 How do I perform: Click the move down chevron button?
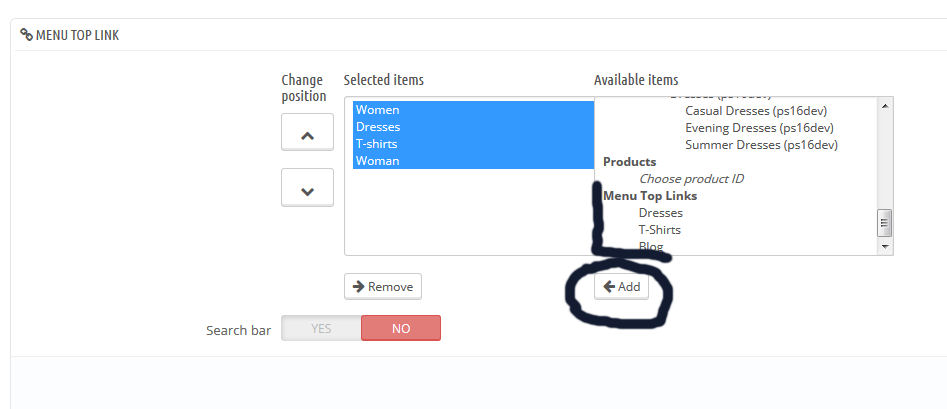click(307, 188)
